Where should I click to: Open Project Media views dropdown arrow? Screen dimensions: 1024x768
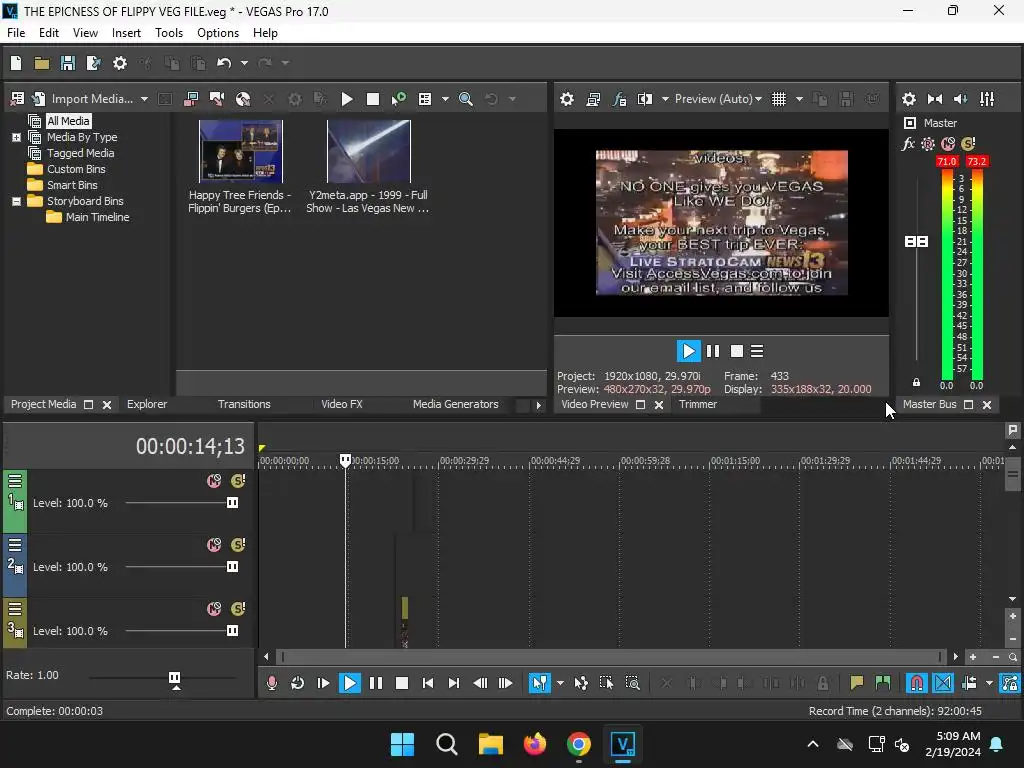click(x=445, y=99)
